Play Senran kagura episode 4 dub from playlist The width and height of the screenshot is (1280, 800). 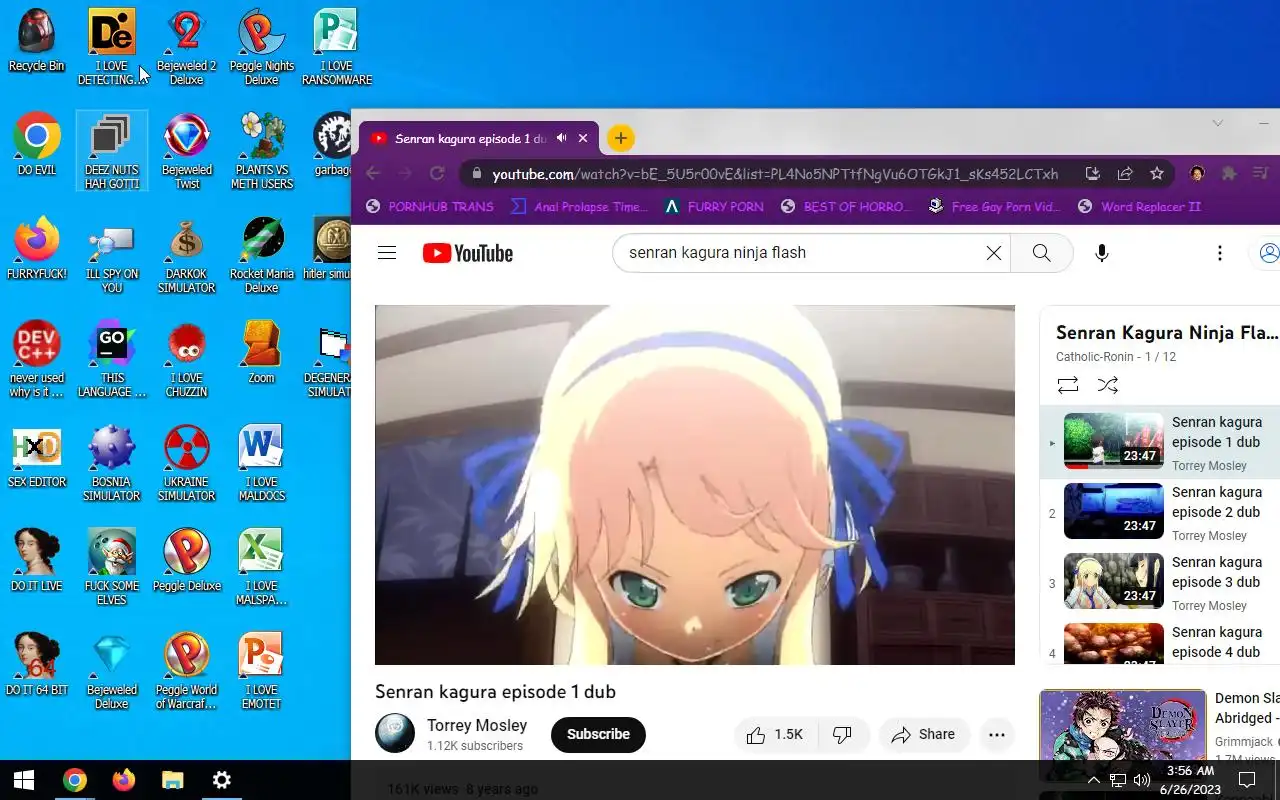(1160, 642)
